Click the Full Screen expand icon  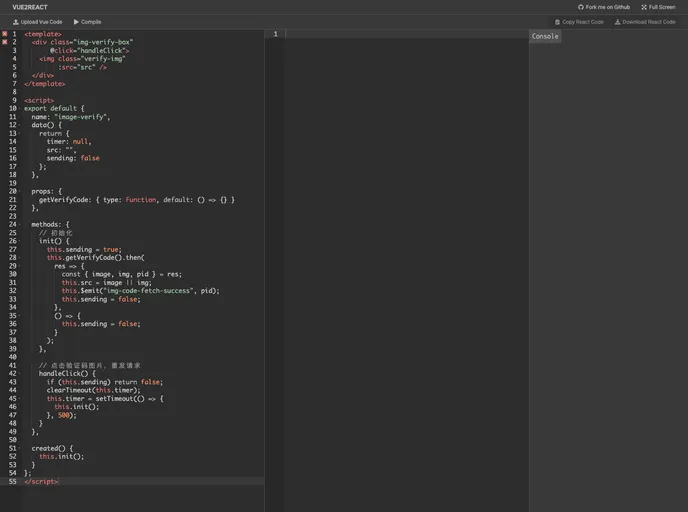pos(644,7)
